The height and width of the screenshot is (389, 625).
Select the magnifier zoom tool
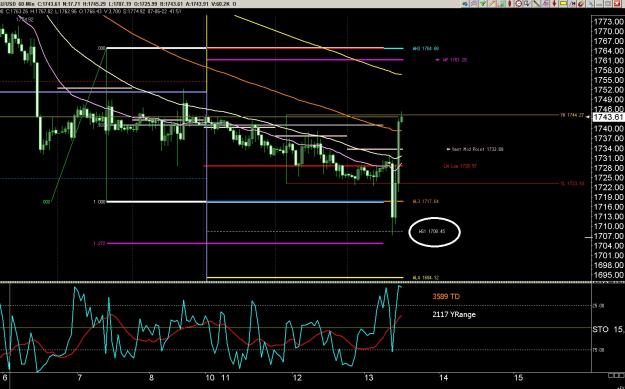(x=527, y=4)
